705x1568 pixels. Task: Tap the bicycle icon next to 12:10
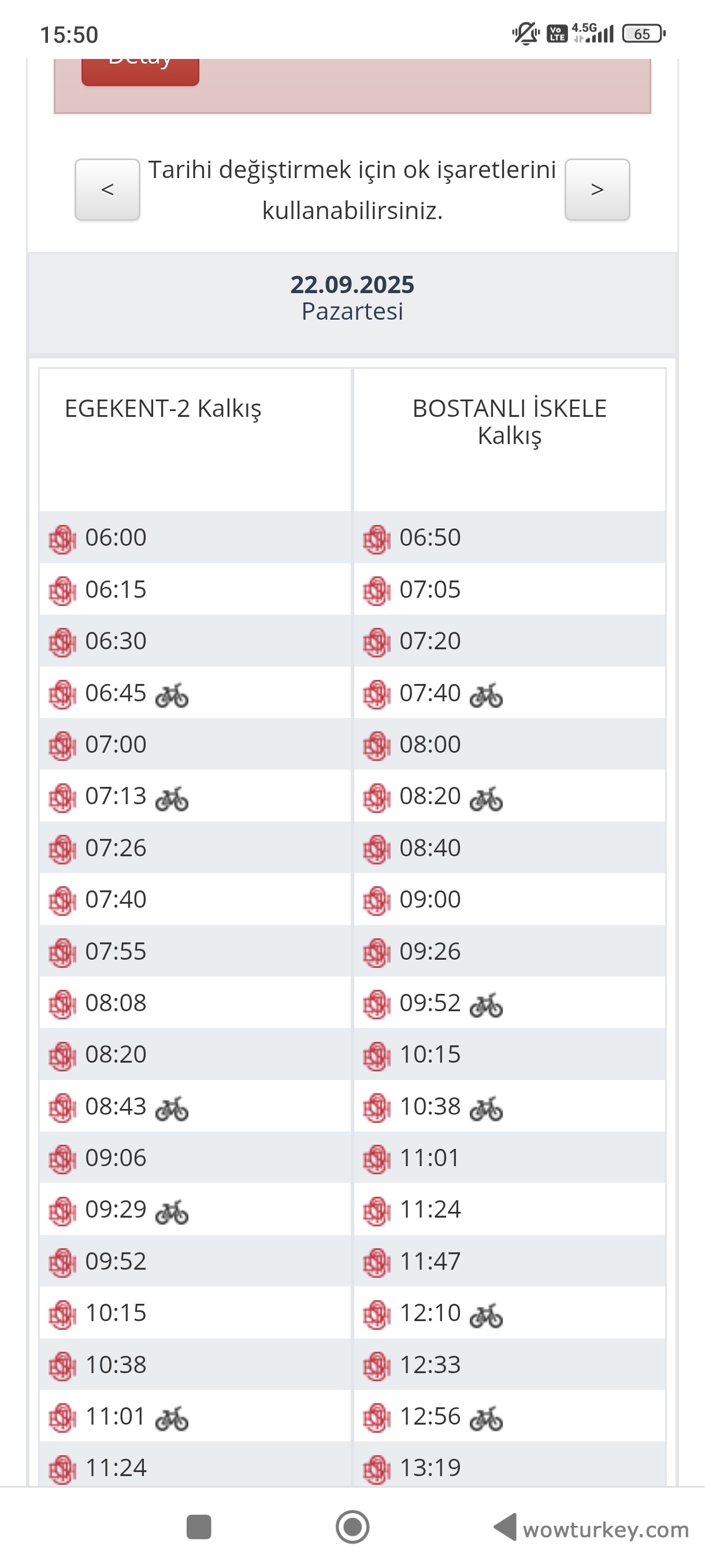point(486,1315)
